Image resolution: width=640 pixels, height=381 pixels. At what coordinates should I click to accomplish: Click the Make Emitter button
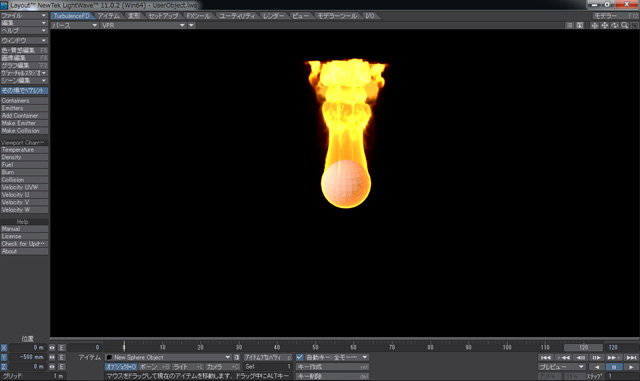[x=24, y=123]
